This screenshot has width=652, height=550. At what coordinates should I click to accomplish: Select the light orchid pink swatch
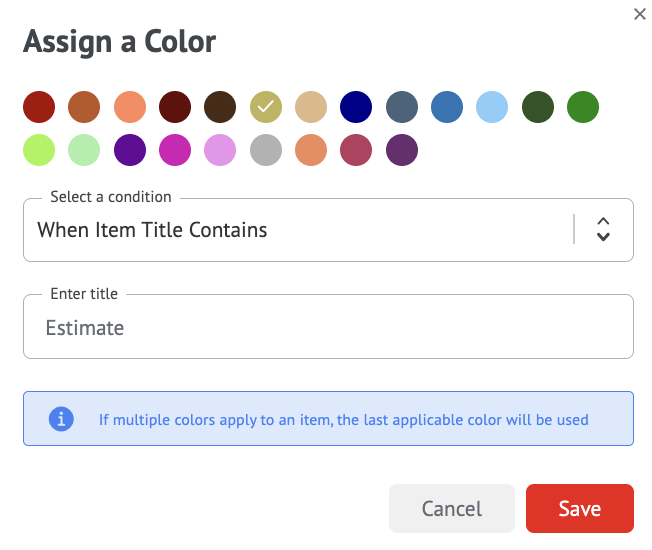click(220, 151)
